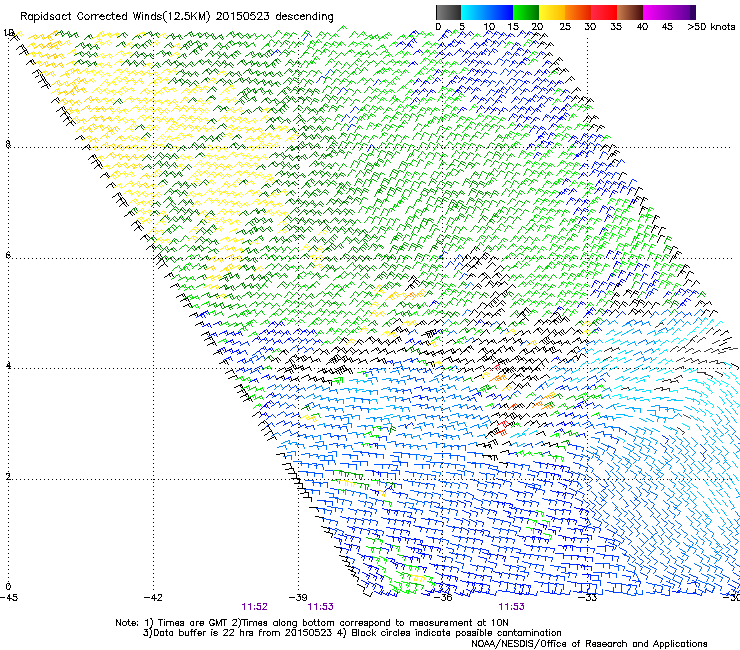Click the '35' legend scale label
This screenshot has width=740, height=650.
coord(616,27)
